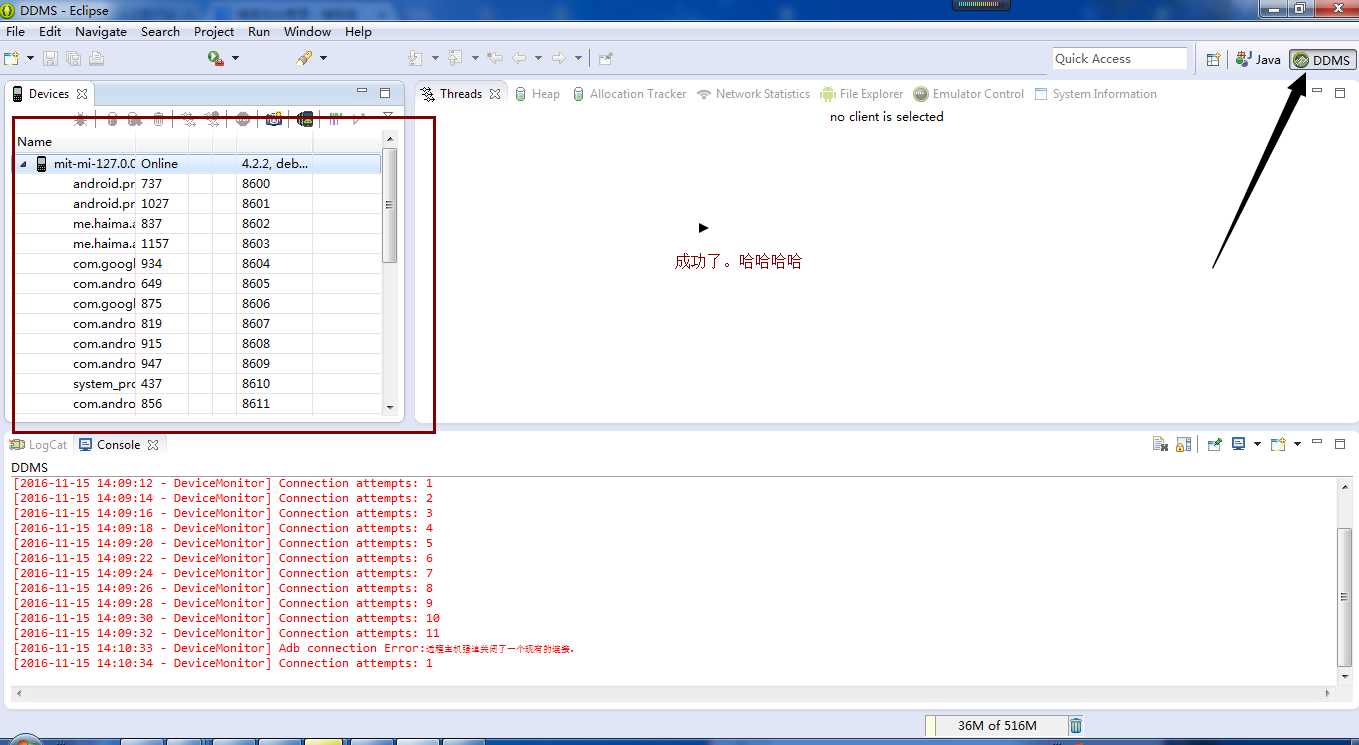1359x745 pixels.
Task: Open the System Information tab
Action: 1095,94
